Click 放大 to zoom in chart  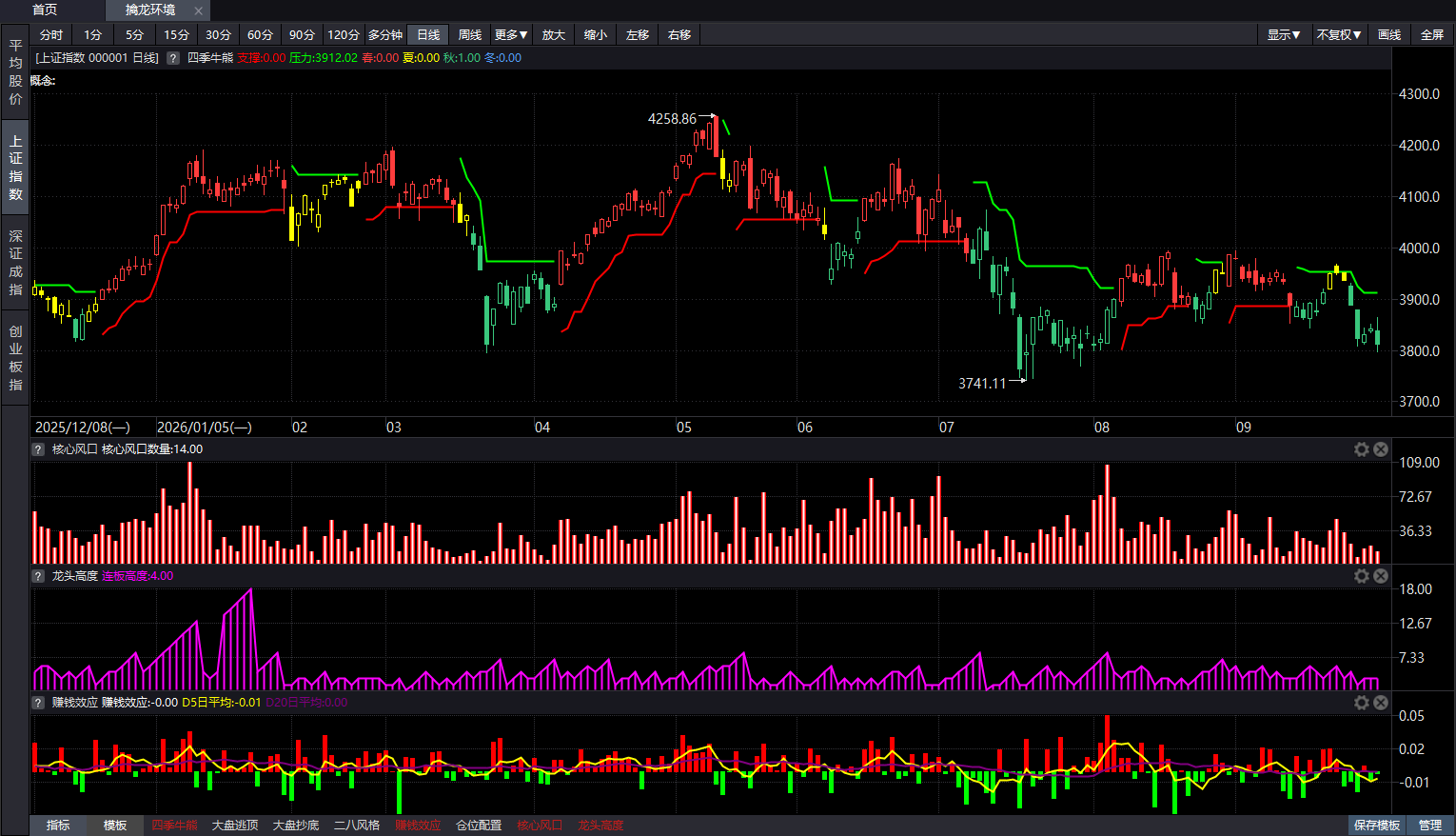[x=554, y=34]
